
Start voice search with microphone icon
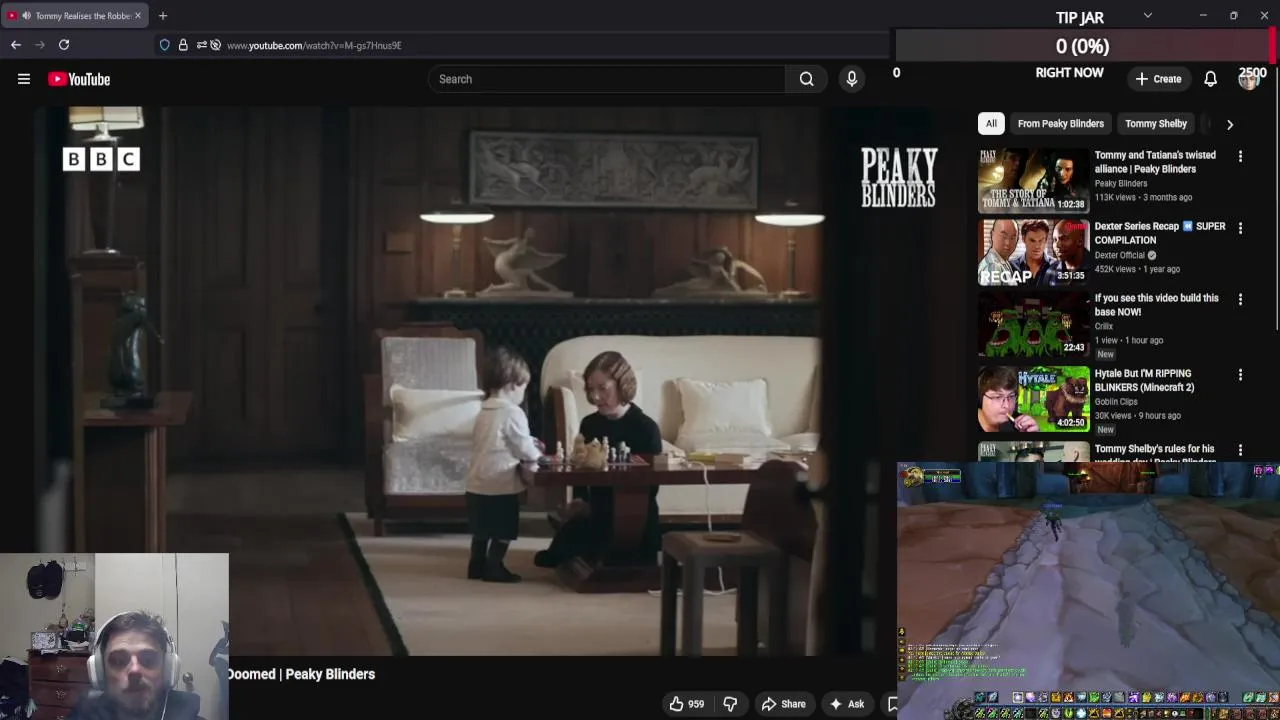click(x=852, y=79)
